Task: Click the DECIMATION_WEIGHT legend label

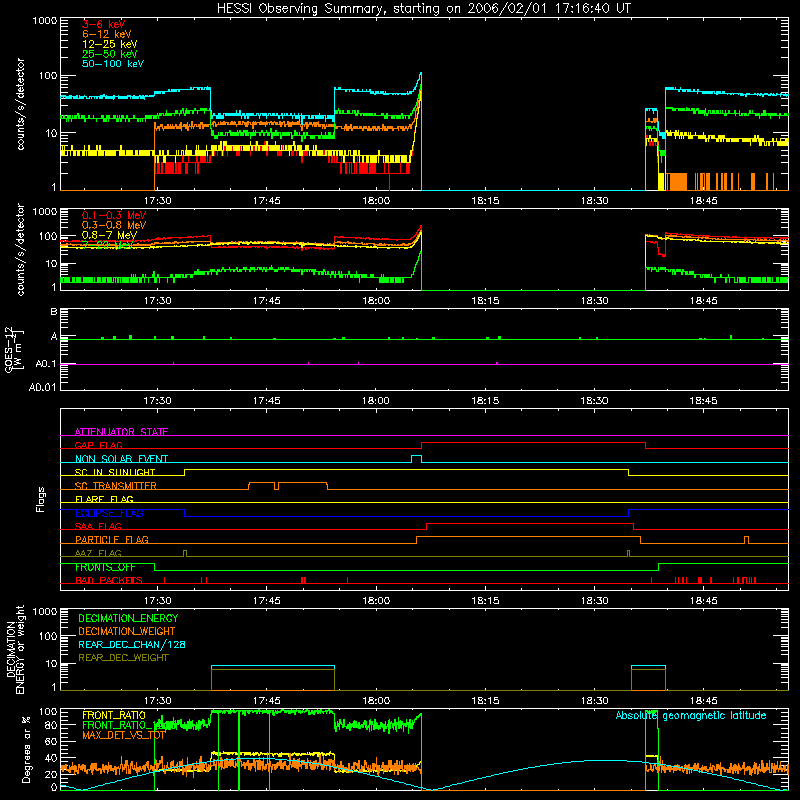Action: [x=127, y=631]
